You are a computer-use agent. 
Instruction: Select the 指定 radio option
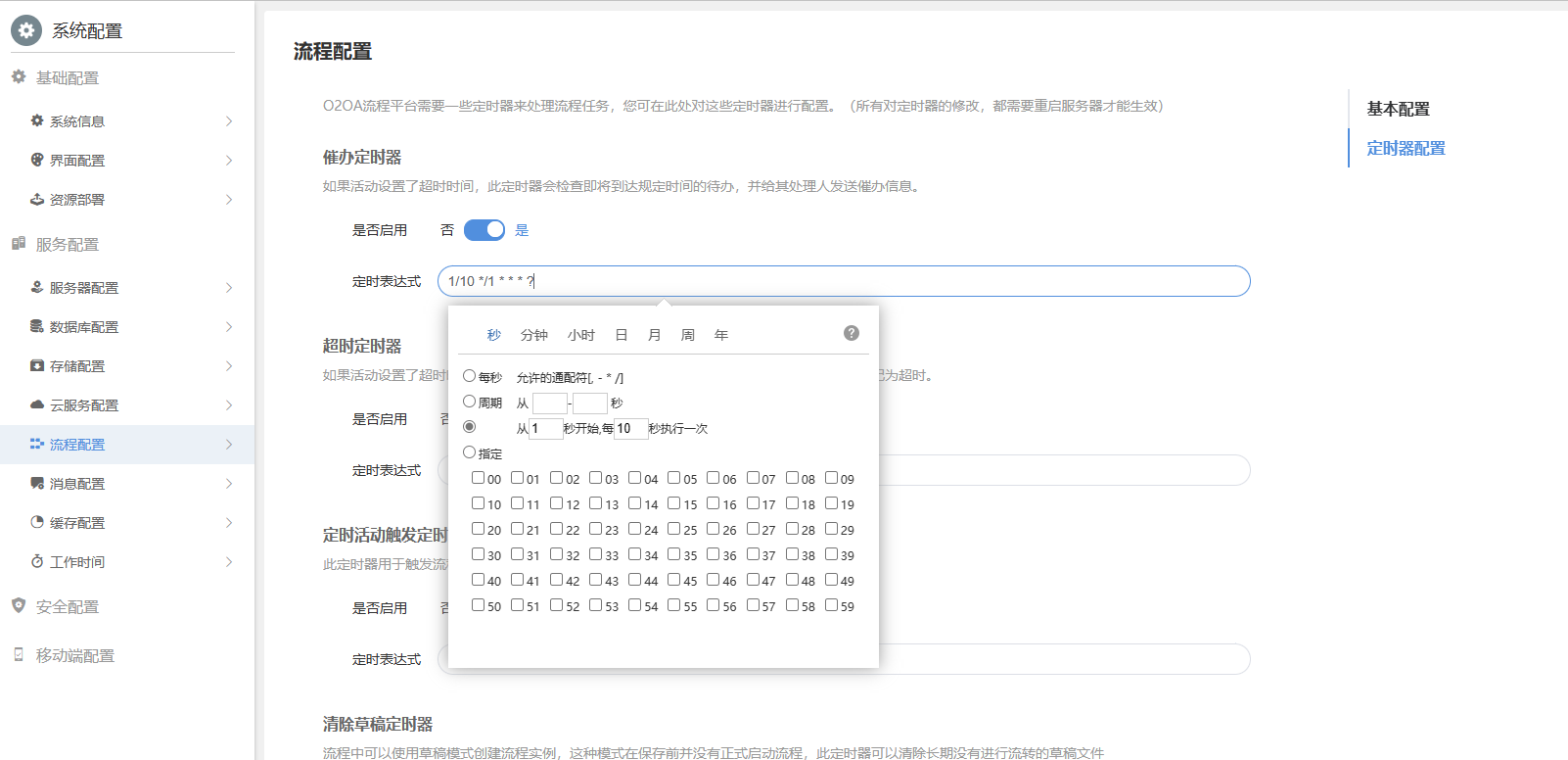pyautogui.click(x=470, y=452)
